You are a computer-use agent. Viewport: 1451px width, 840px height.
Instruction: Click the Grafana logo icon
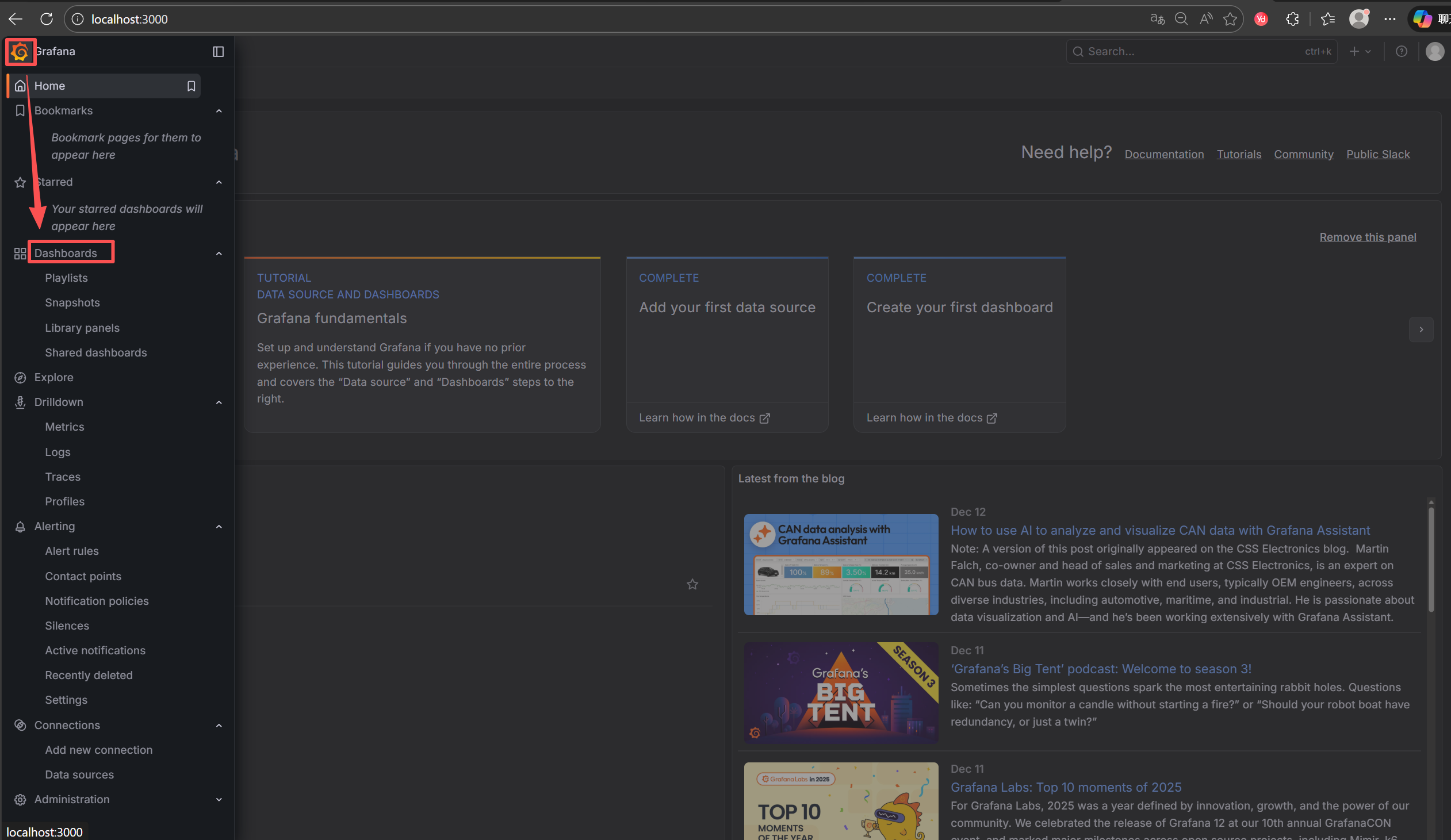[x=20, y=52]
